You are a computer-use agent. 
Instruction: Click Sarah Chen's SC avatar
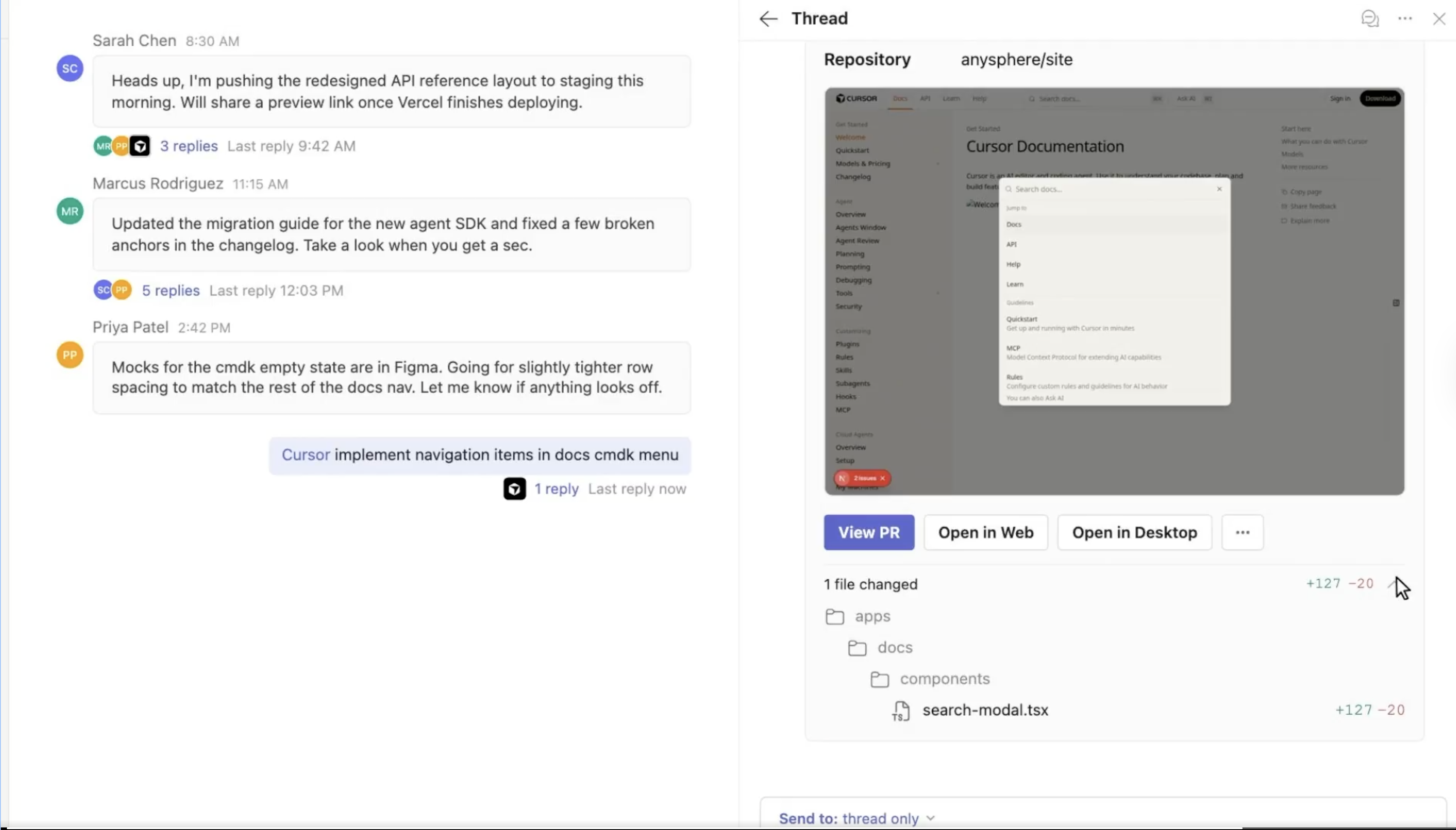[70, 68]
